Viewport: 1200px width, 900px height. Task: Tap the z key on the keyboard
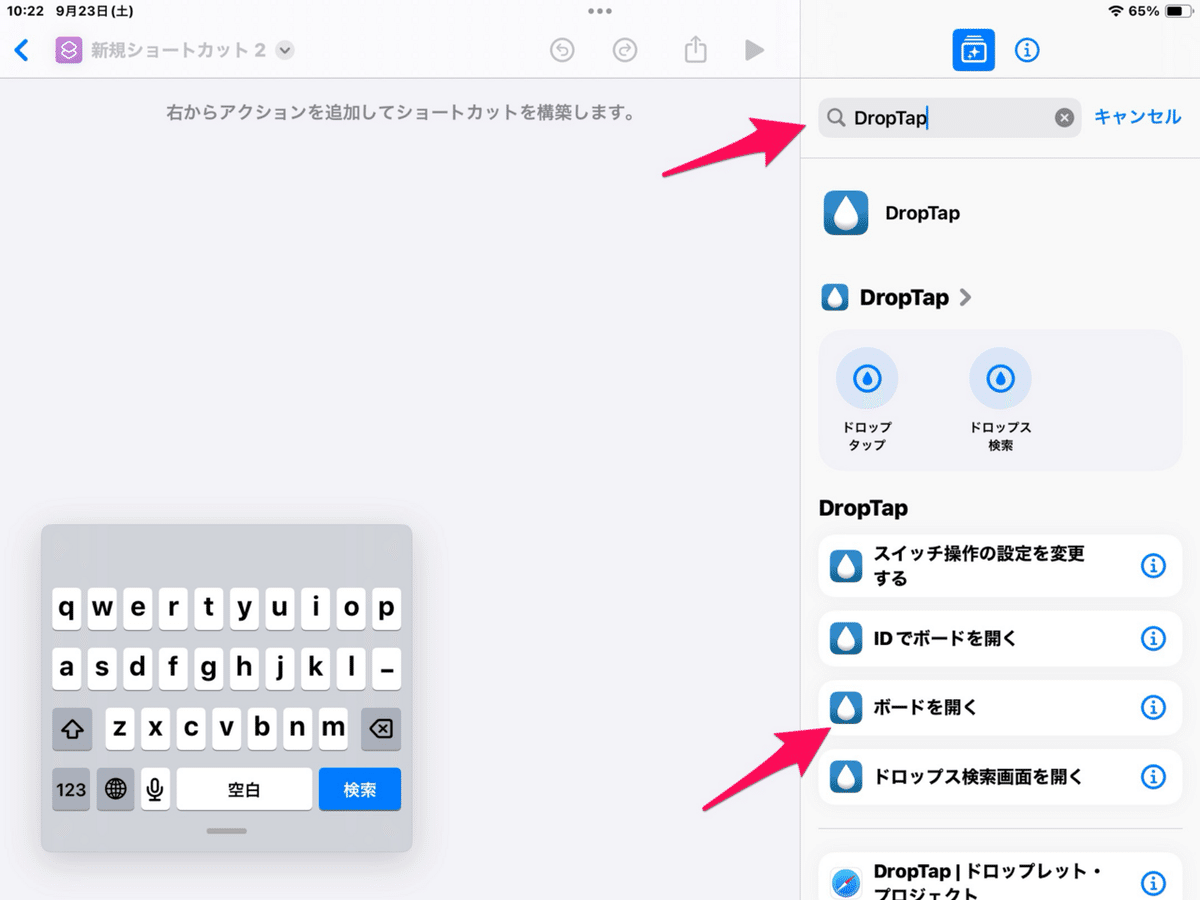(120, 728)
